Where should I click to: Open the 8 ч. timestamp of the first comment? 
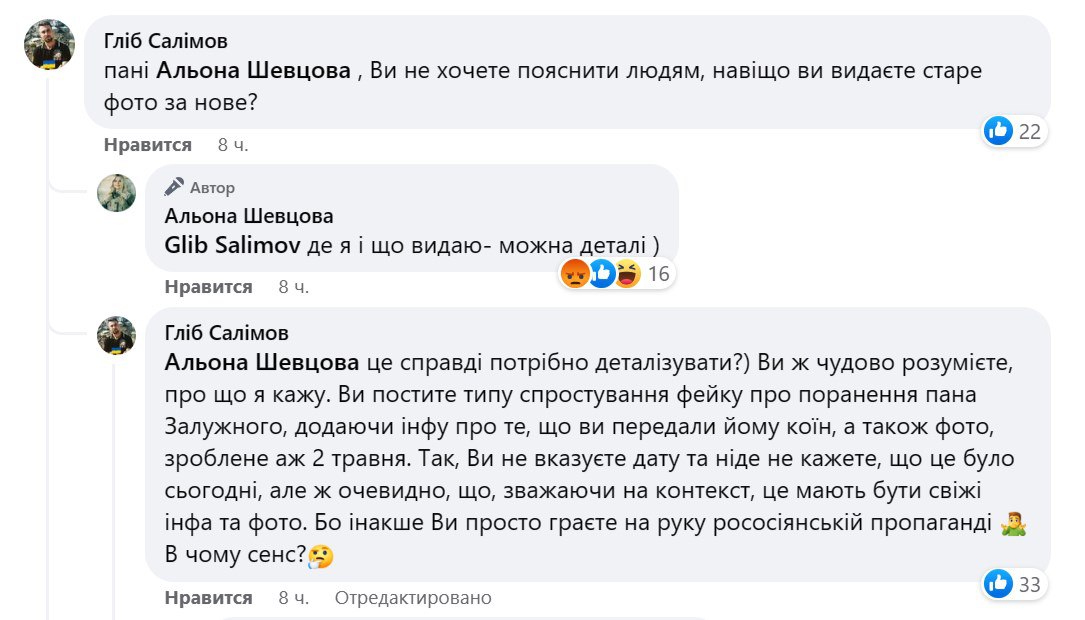point(233,145)
